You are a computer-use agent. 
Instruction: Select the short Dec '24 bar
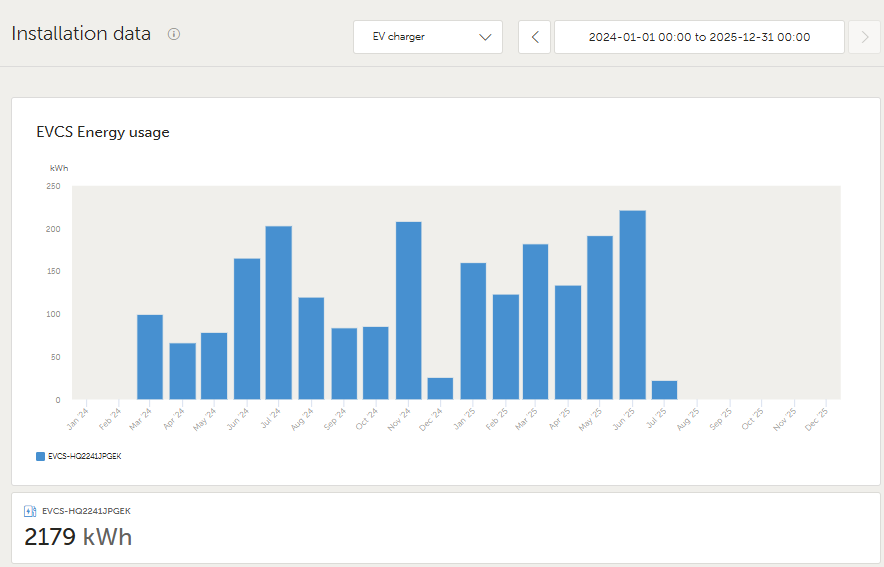click(x=440, y=389)
